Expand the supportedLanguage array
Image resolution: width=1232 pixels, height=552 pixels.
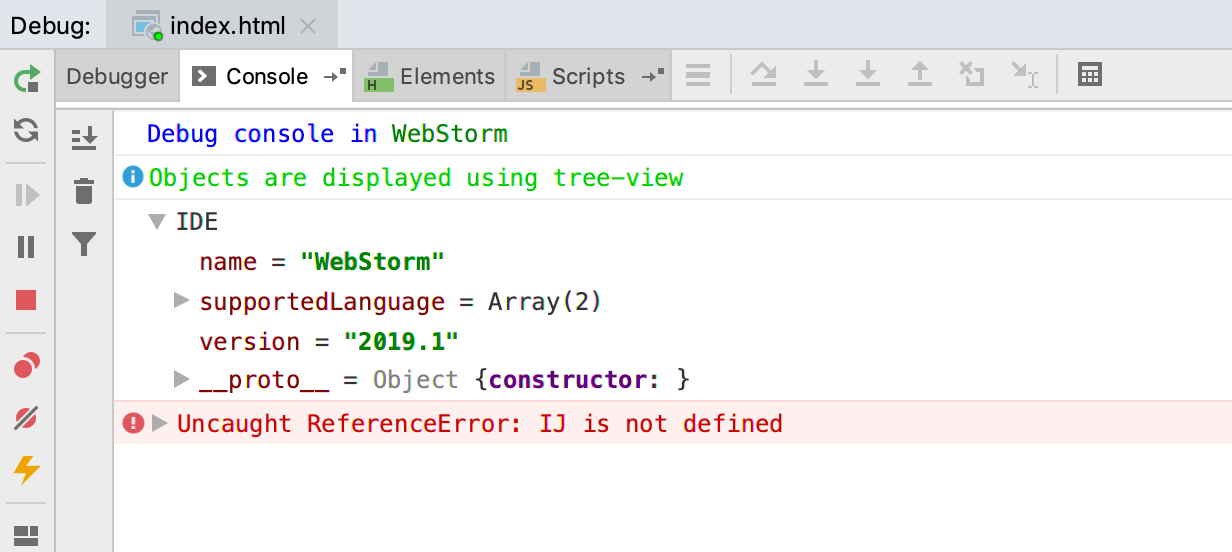pyautogui.click(x=181, y=300)
